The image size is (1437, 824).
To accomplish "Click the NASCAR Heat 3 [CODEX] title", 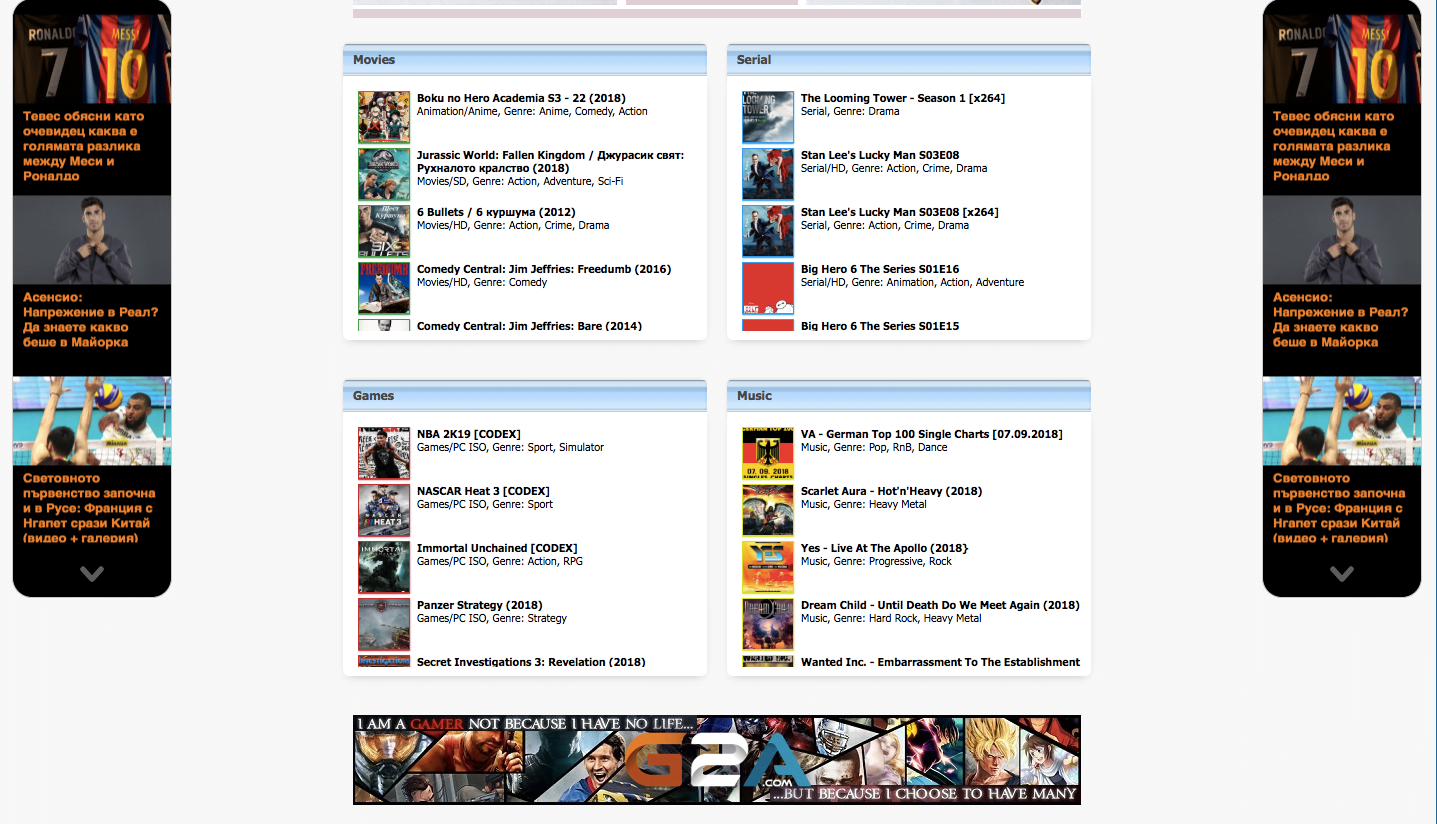I will tap(483, 491).
